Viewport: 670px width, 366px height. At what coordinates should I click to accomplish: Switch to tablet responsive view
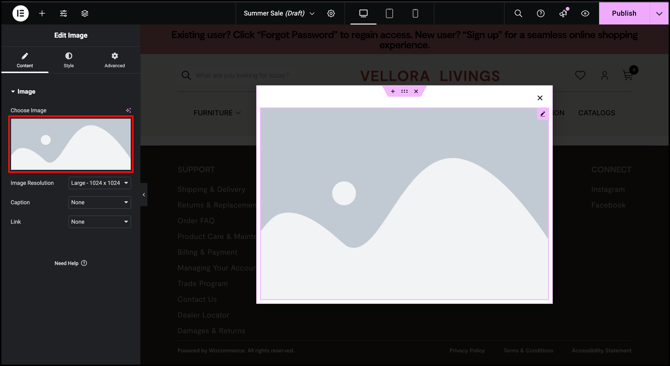[389, 13]
